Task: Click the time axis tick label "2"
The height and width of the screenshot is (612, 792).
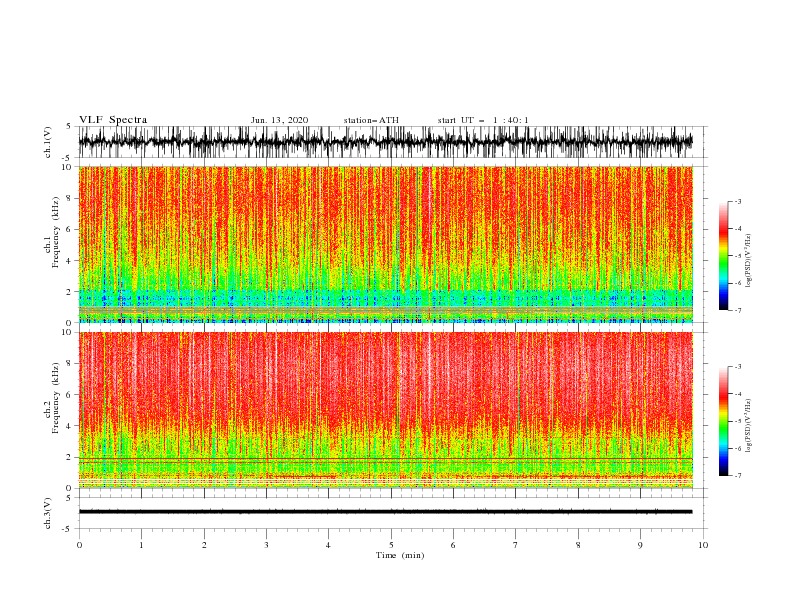Action: point(204,545)
